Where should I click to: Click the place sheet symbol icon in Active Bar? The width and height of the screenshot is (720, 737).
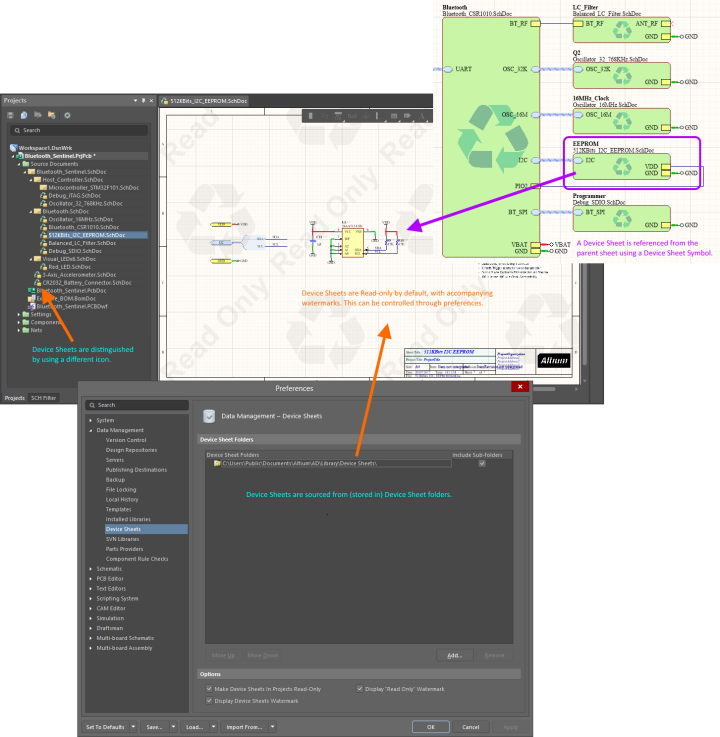pyautogui.click(x=394, y=116)
